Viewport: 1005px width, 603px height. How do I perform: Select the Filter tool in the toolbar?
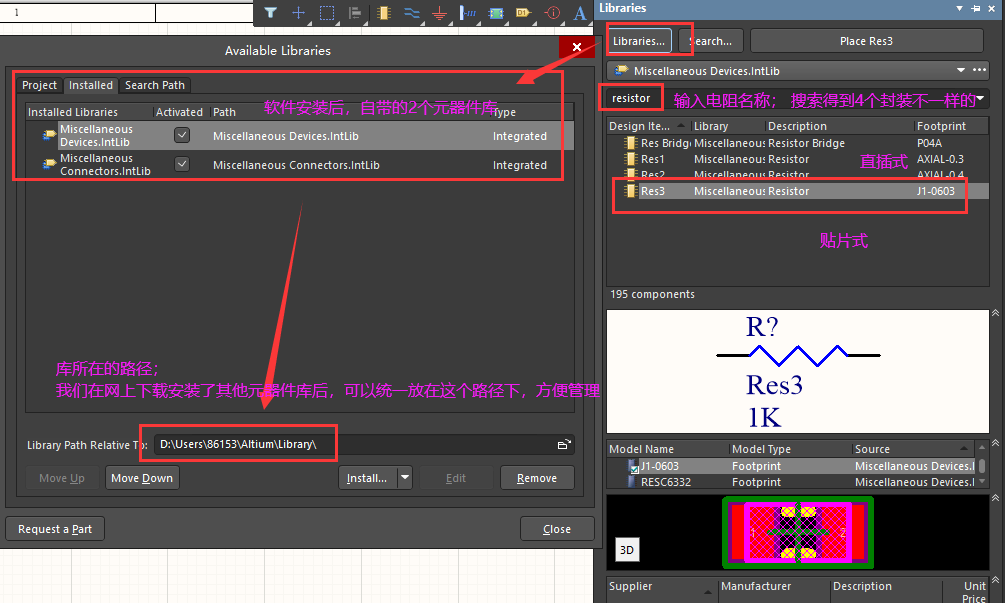270,14
